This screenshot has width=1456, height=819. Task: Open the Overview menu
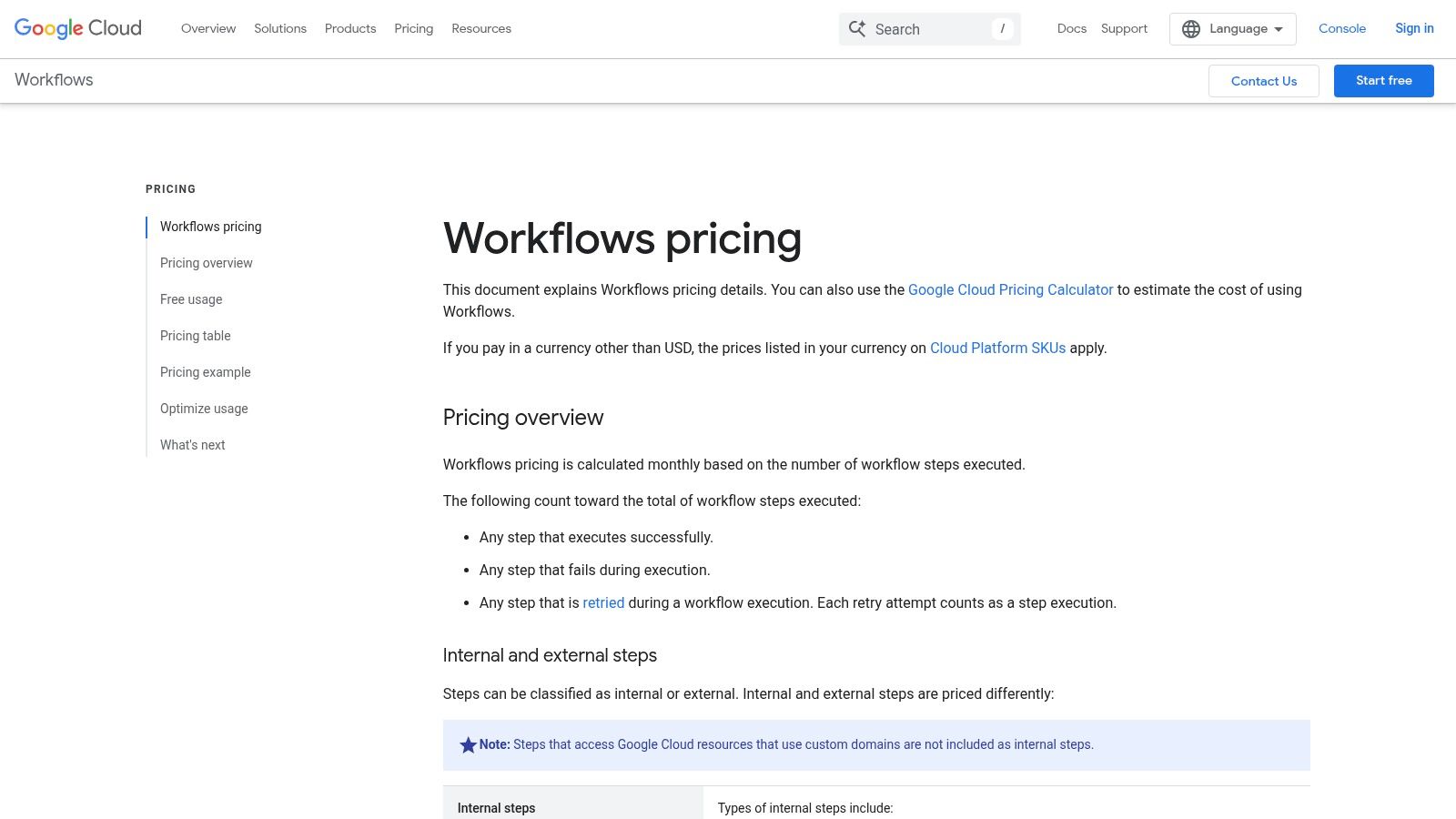(208, 29)
